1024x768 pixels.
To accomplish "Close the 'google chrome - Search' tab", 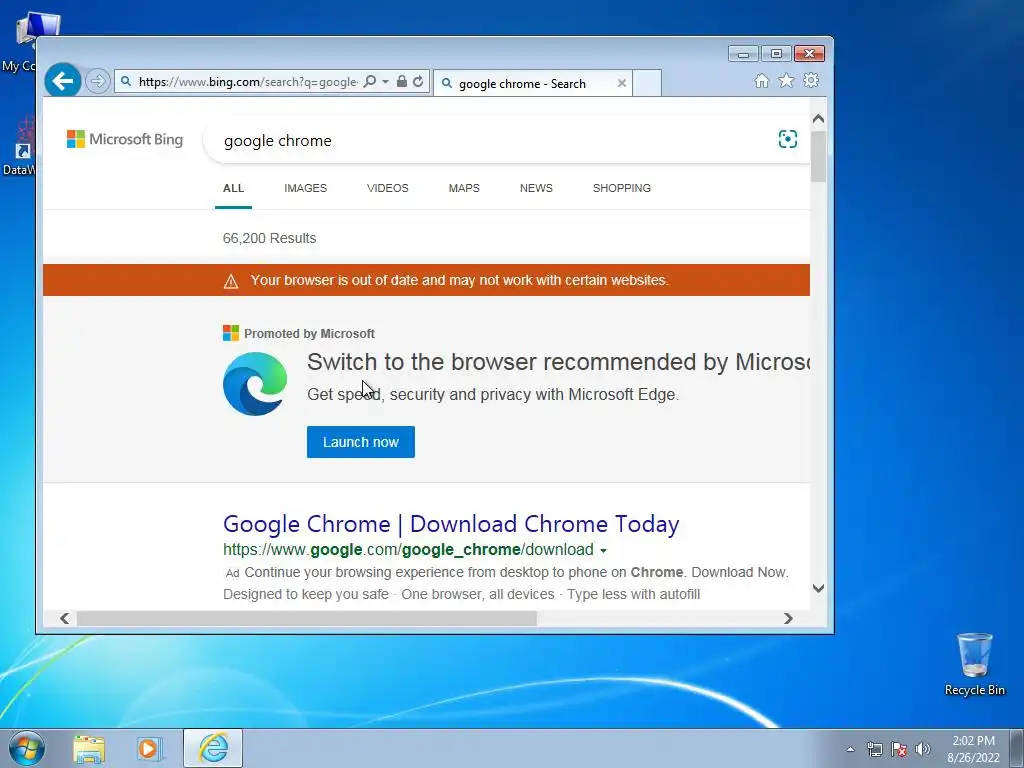I will click(622, 83).
